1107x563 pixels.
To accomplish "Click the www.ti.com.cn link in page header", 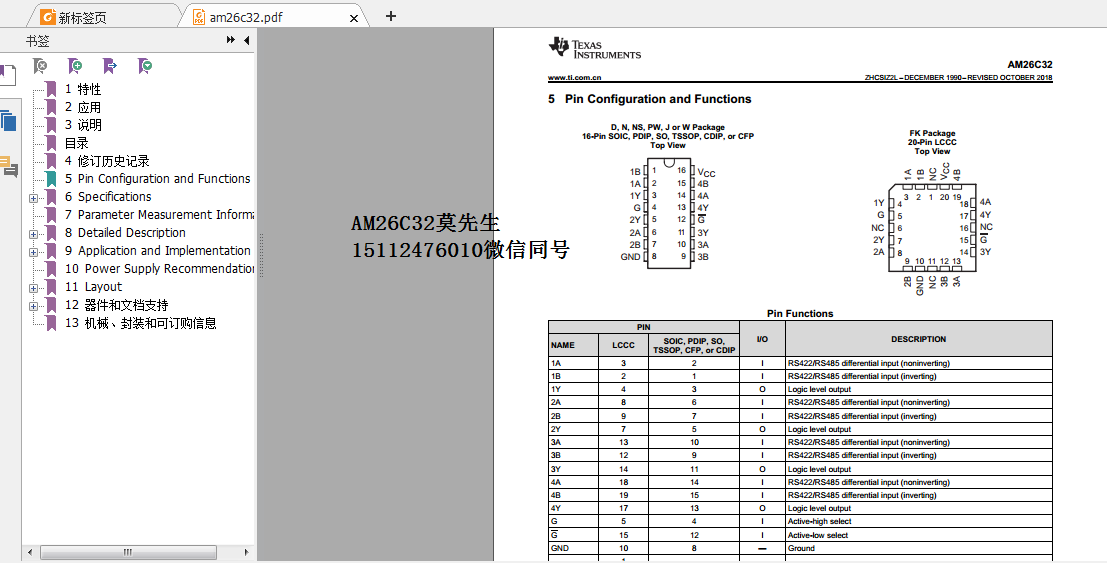I will tap(575, 77).
